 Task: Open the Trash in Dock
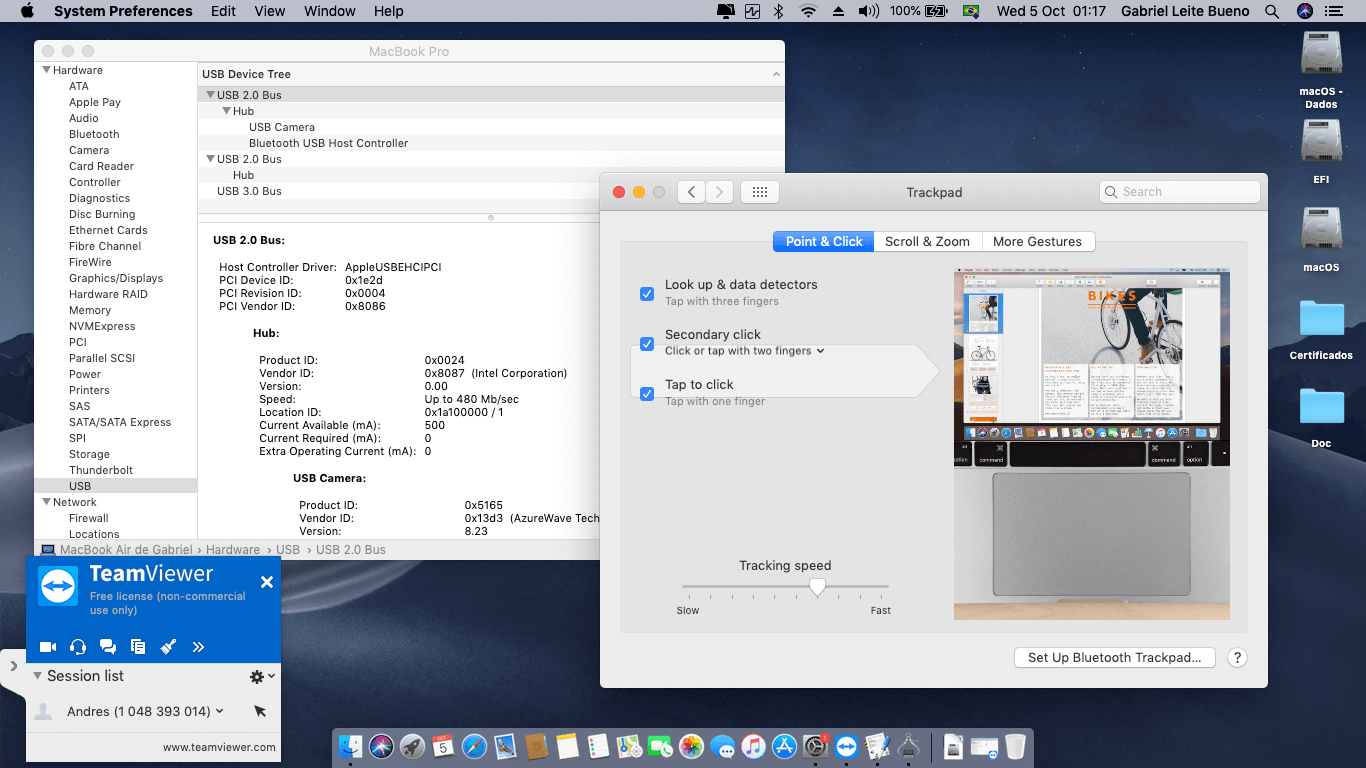point(1015,746)
